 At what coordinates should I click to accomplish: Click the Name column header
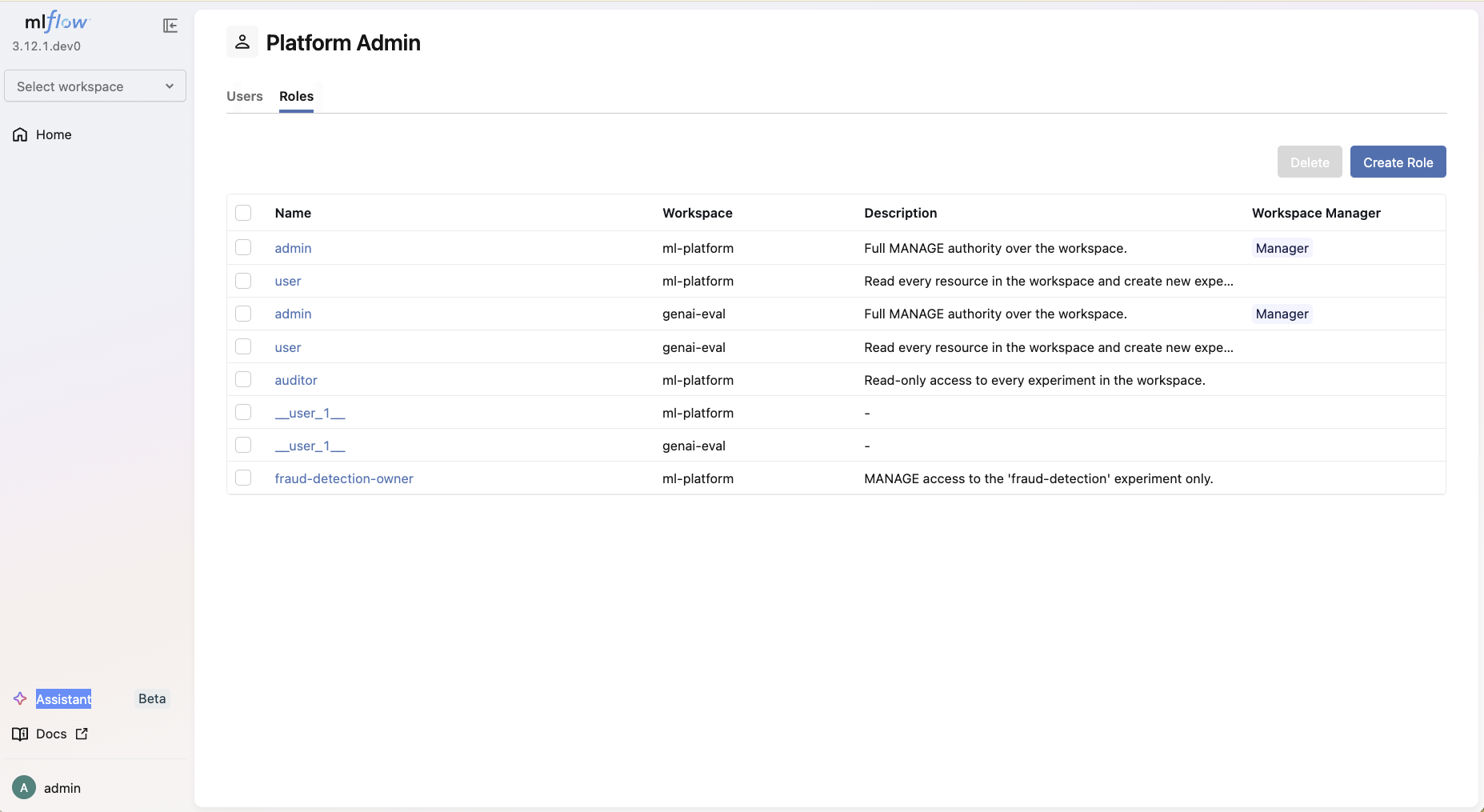coord(293,213)
